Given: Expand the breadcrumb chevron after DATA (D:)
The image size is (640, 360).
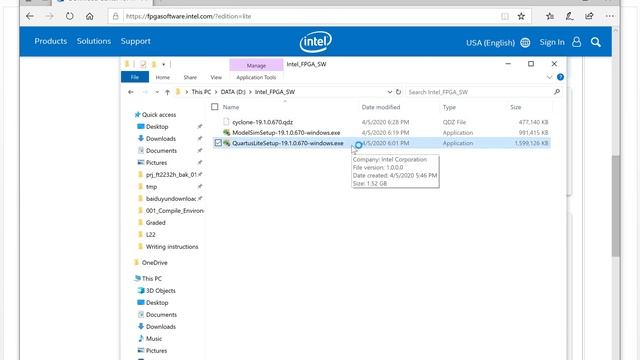Looking at the screenshot, I should (250, 92).
